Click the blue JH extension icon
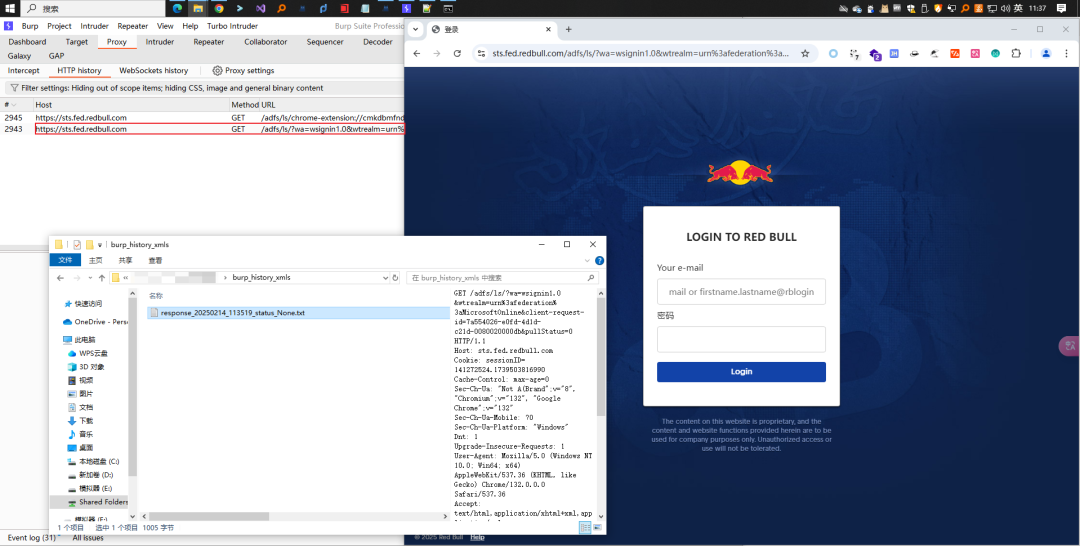 click(x=894, y=53)
